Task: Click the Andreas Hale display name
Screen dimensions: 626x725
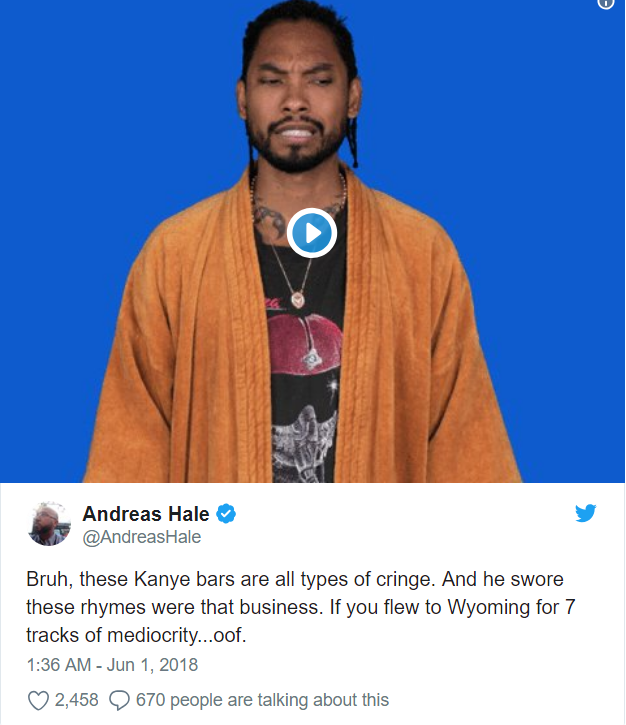Action: pyautogui.click(x=146, y=514)
